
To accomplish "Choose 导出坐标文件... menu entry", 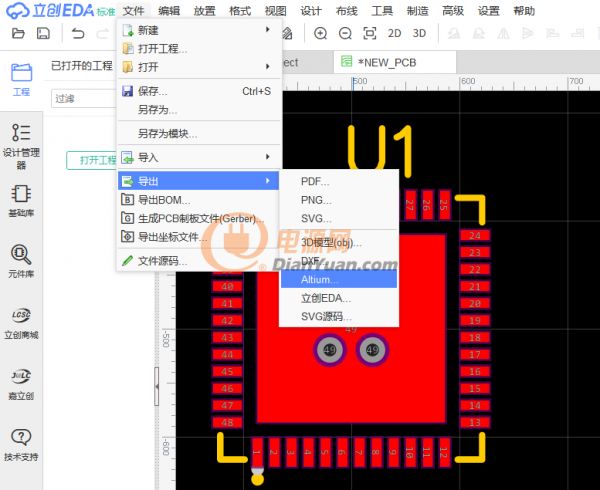I will [x=199, y=237].
